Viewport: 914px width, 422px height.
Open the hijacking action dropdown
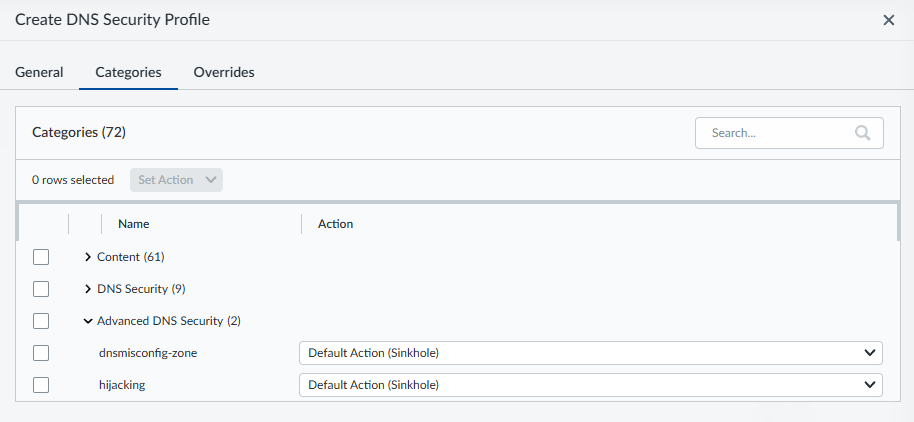point(590,385)
